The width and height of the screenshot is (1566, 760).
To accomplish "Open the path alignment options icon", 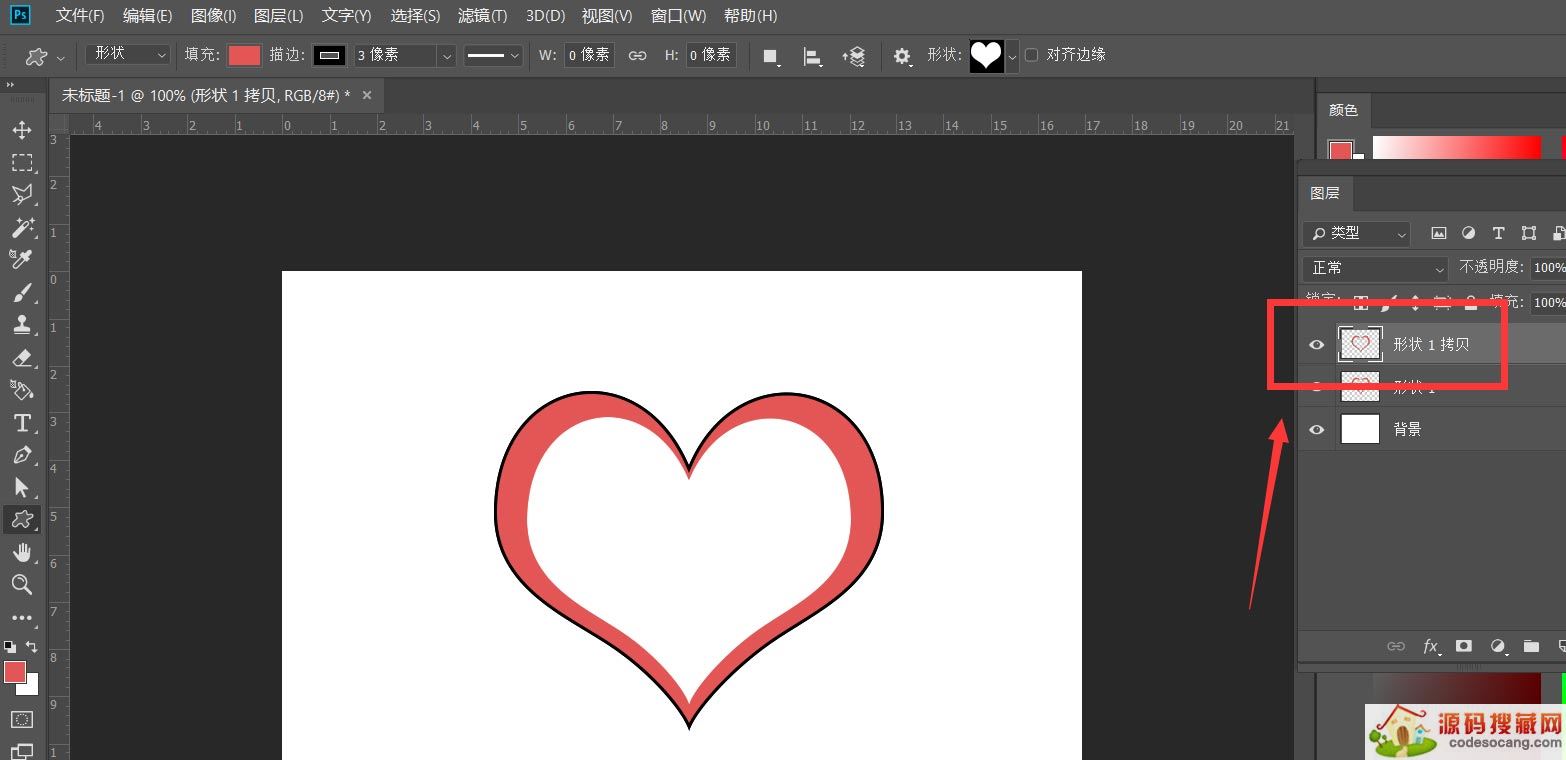I will click(x=812, y=56).
